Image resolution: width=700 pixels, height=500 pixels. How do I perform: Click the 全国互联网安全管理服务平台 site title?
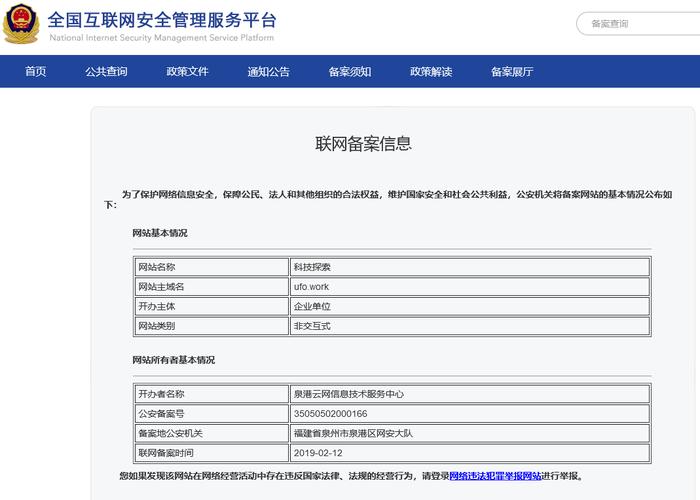[162, 20]
